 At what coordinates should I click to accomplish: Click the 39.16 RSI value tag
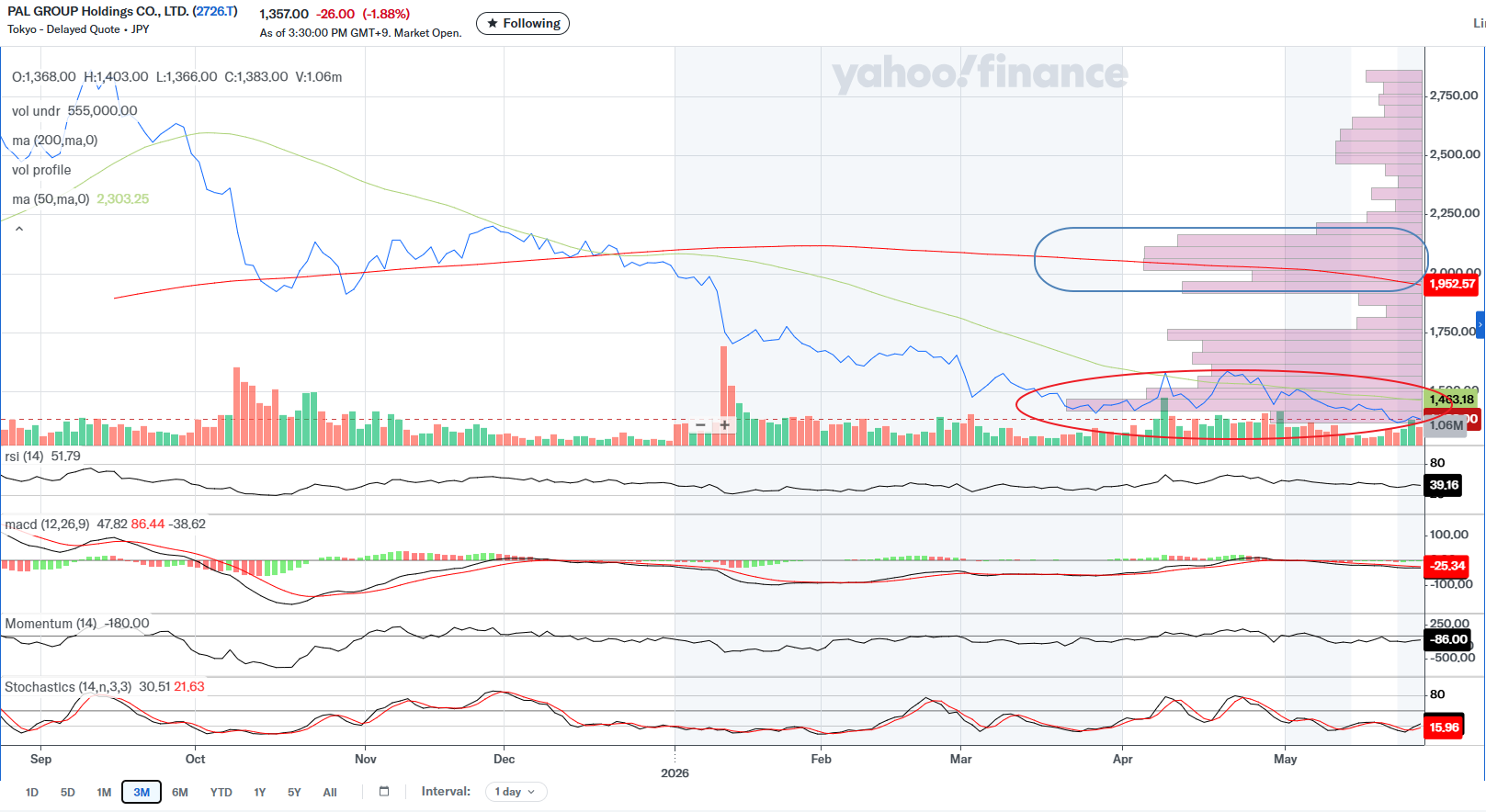click(1444, 485)
